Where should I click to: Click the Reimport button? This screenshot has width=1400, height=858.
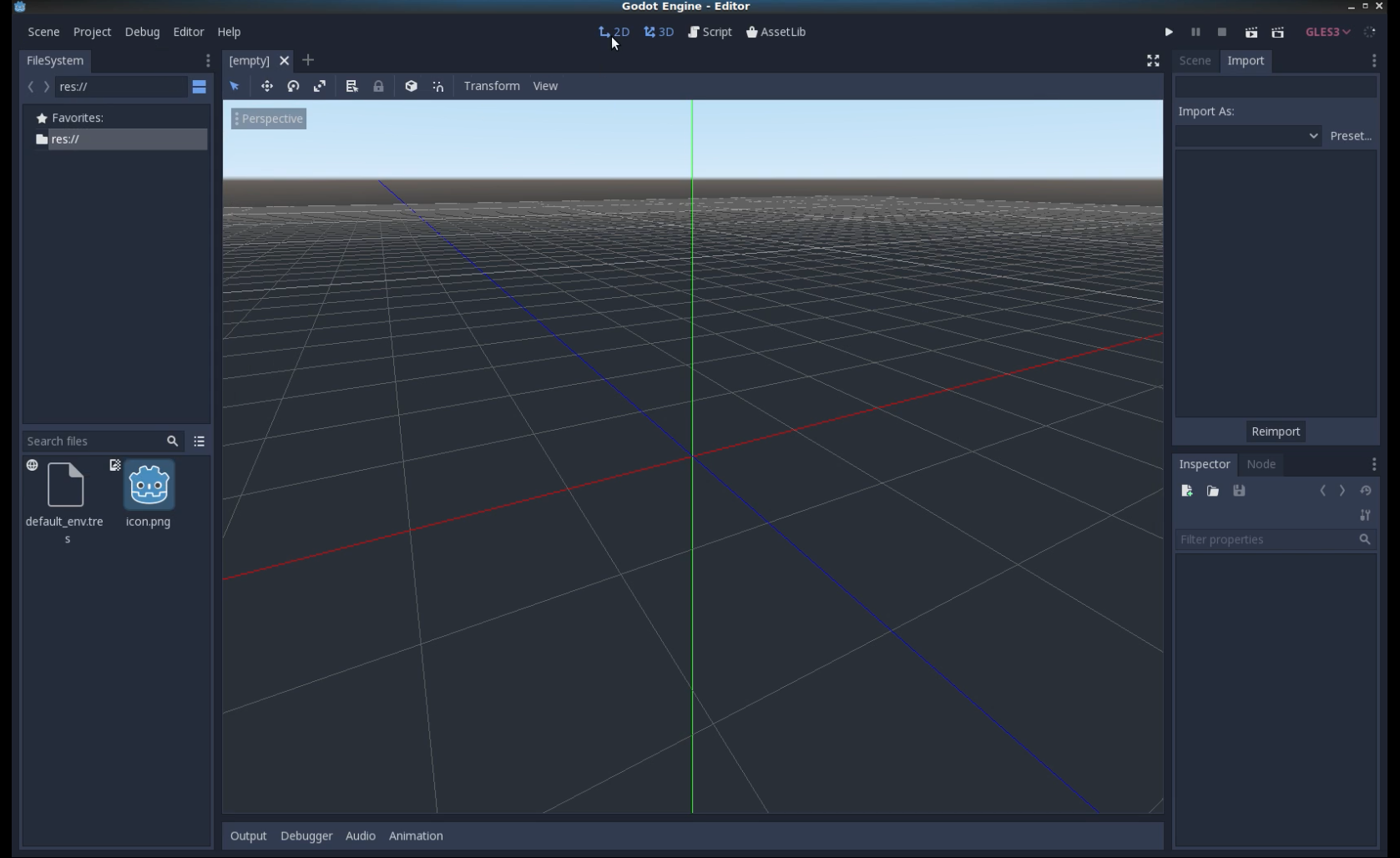[x=1275, y=432]
